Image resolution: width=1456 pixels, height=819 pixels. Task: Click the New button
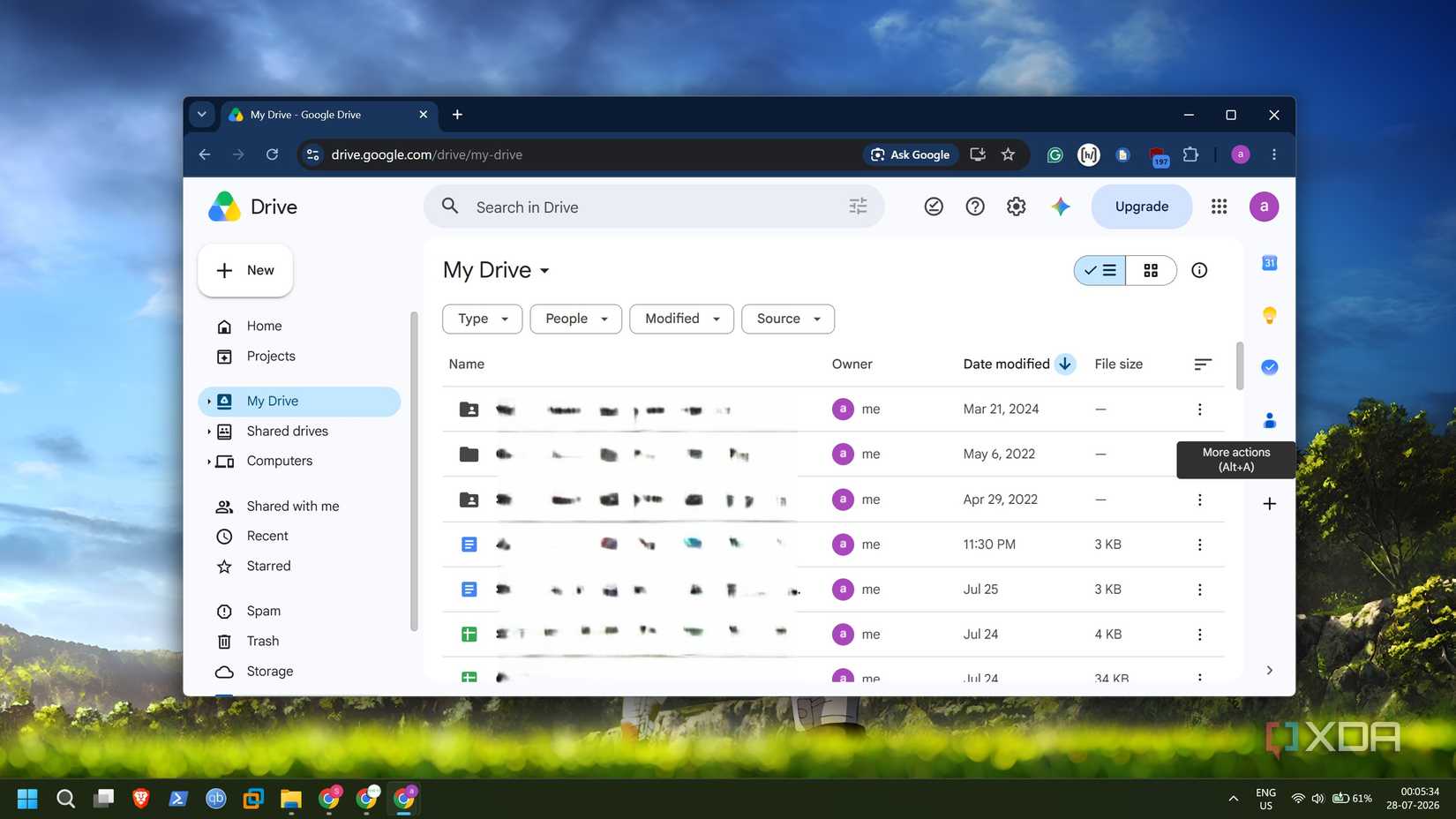(245, 270)
